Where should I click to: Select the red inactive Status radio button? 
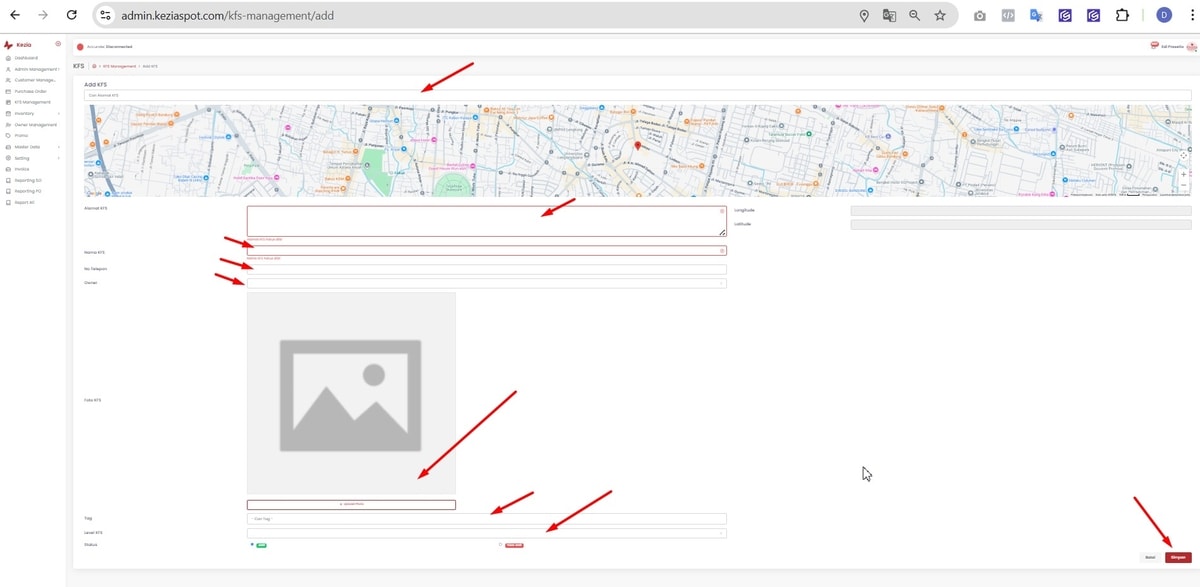tap(500, 545)
